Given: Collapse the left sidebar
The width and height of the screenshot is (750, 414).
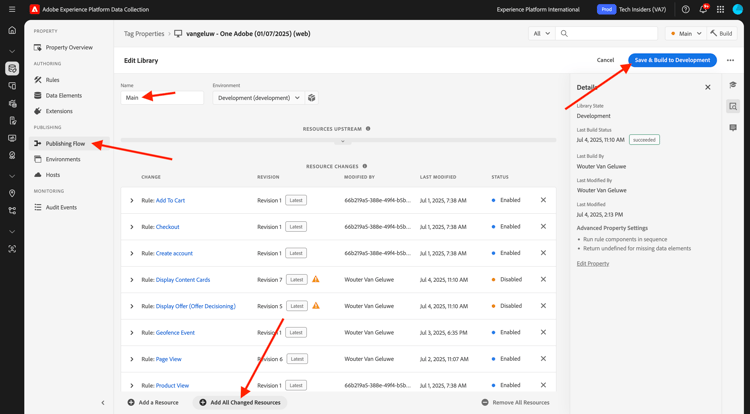Looking at the screenshot, I should pyautogui.click(x=103, y=403).
